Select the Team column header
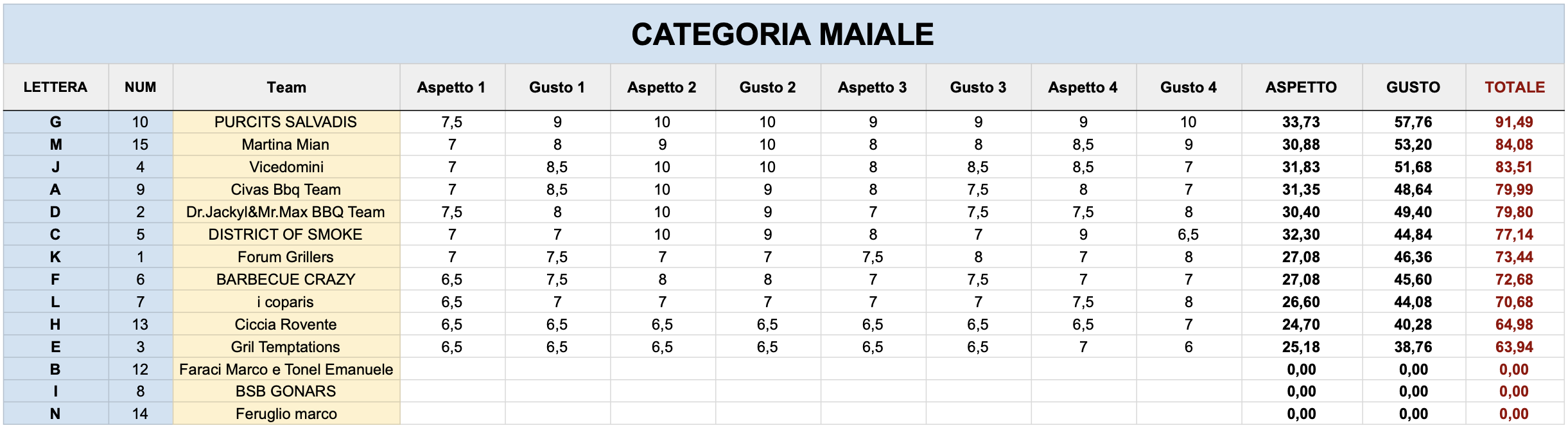This screenshot has height=428, width=1568. click(x=286, y=87)
